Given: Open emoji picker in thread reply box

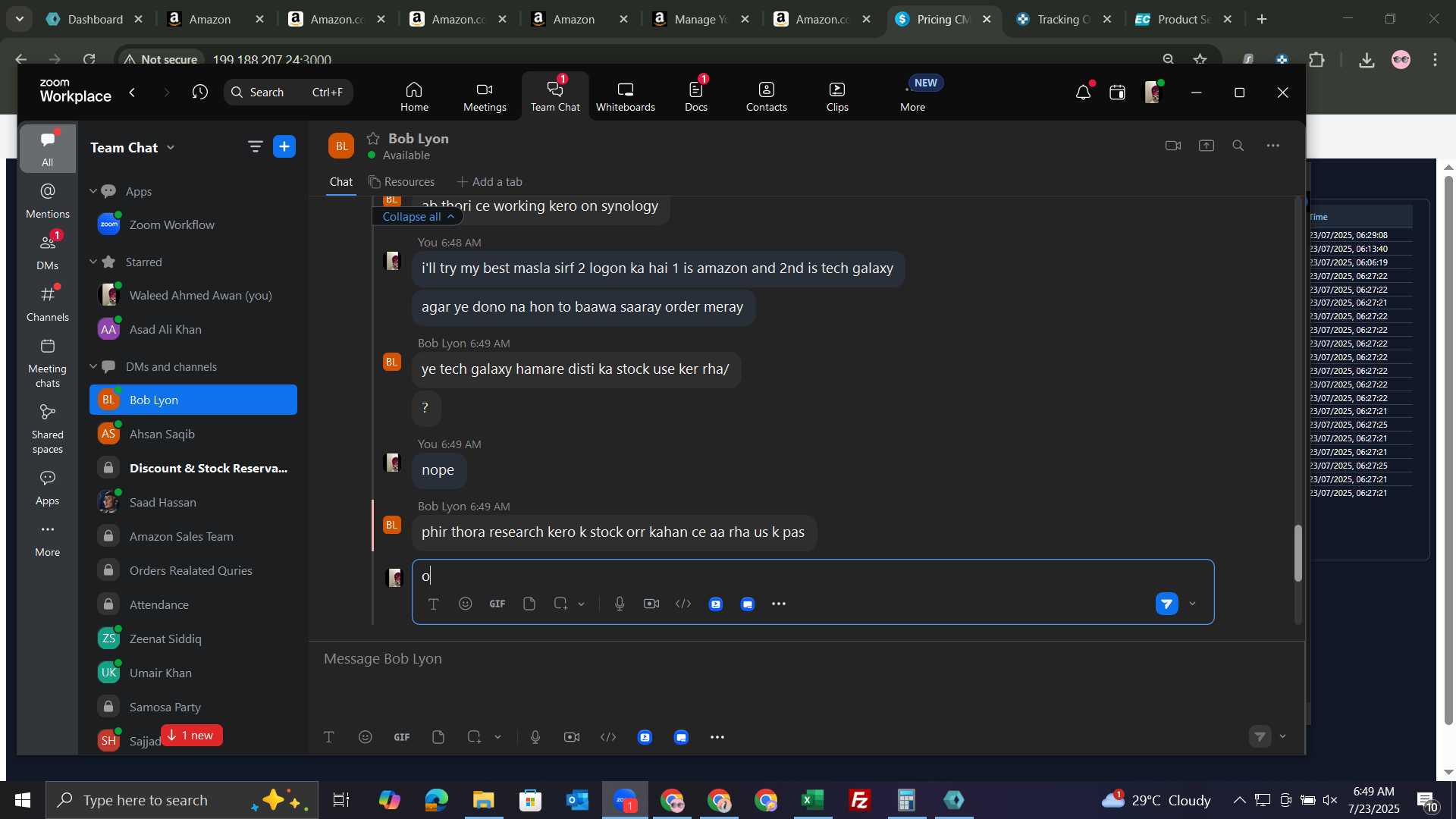Looking at the screenshot, I should click(x=466, y=604).
